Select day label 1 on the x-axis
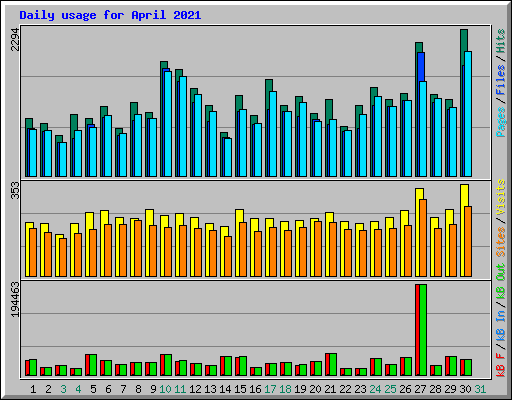The image size is (512, 400). pos(33,389)
